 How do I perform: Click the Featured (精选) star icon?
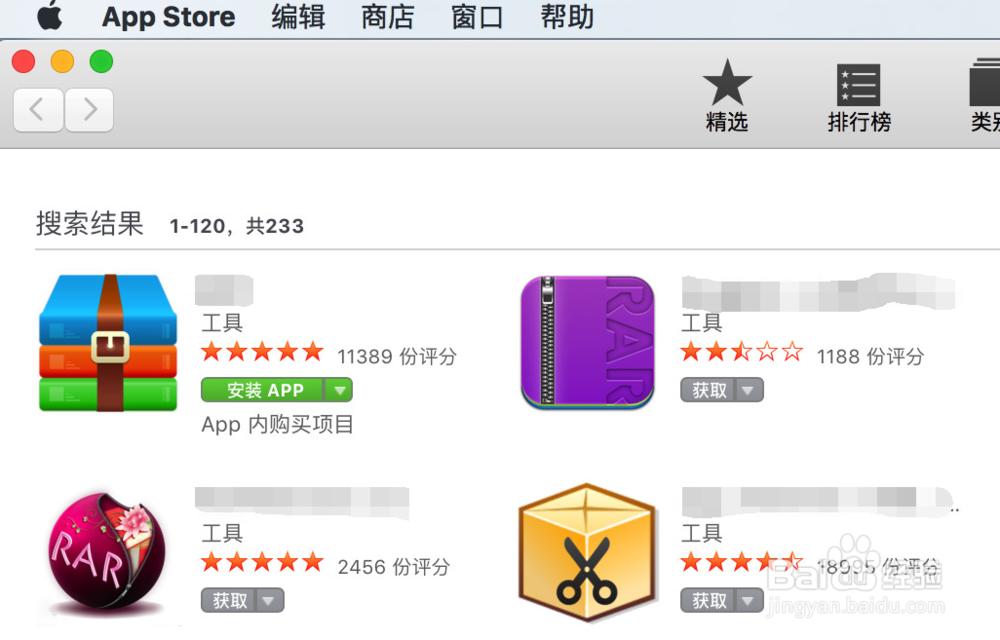click(727, 85)
